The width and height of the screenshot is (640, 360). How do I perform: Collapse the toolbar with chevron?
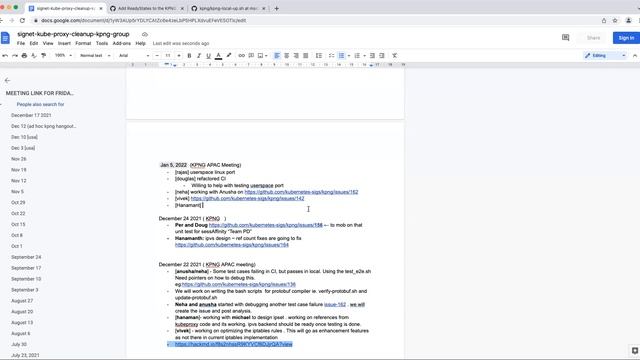pyautogui.click(x=635, y=56)
